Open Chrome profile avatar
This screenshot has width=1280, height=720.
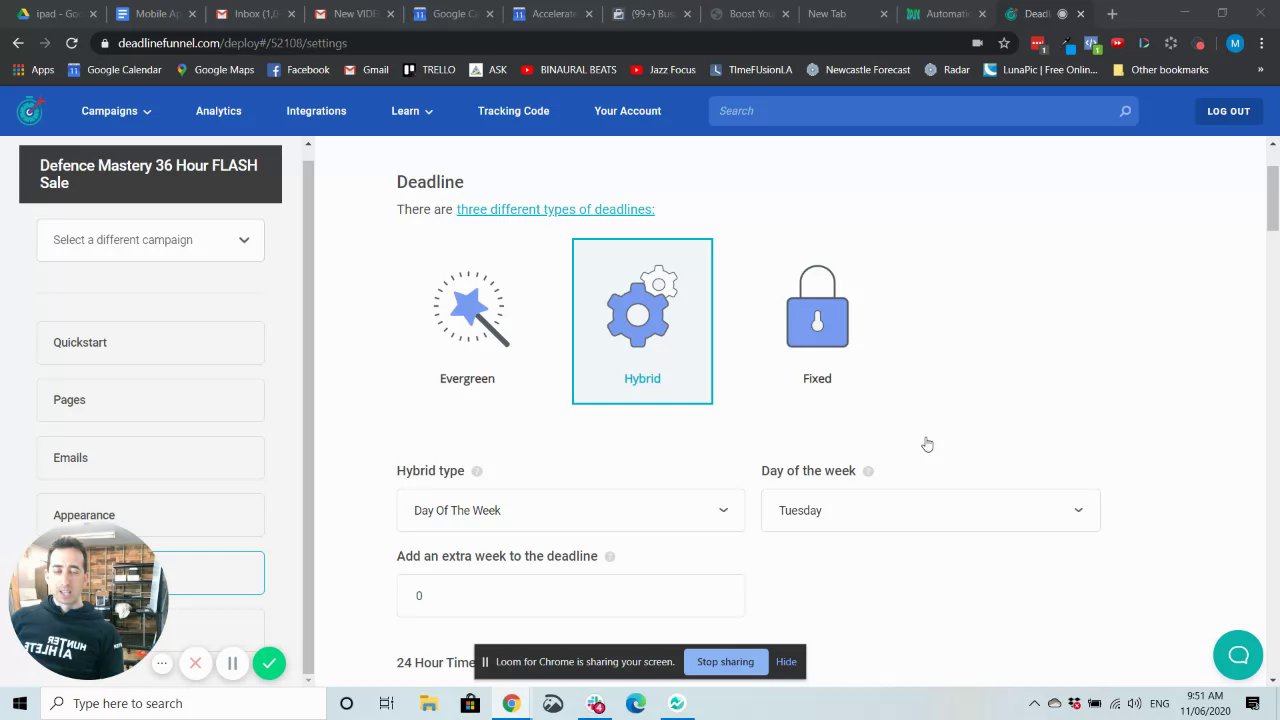click(x=1235, y=43)
